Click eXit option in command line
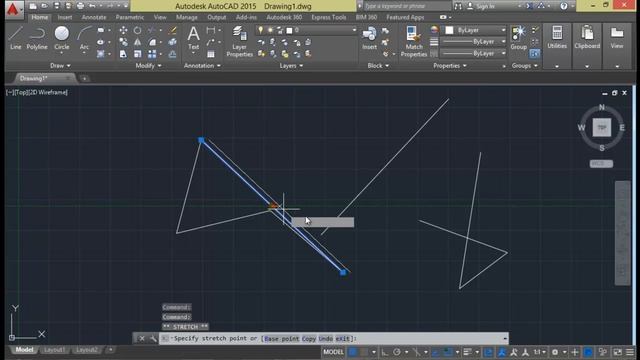The width and height of the screenshot is (640, 360). coord(343,338)
